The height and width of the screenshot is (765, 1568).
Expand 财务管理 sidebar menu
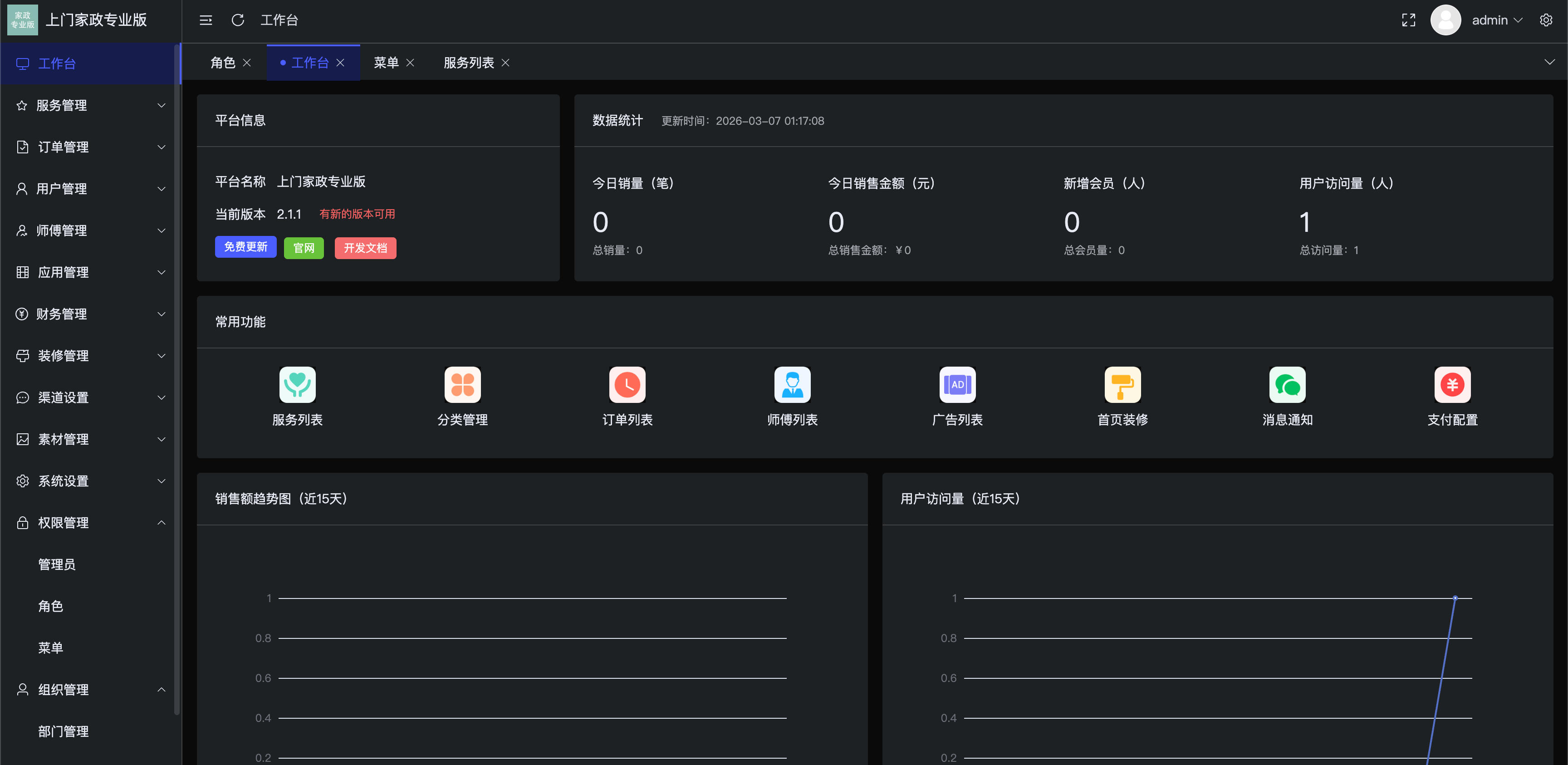point(90,314)
